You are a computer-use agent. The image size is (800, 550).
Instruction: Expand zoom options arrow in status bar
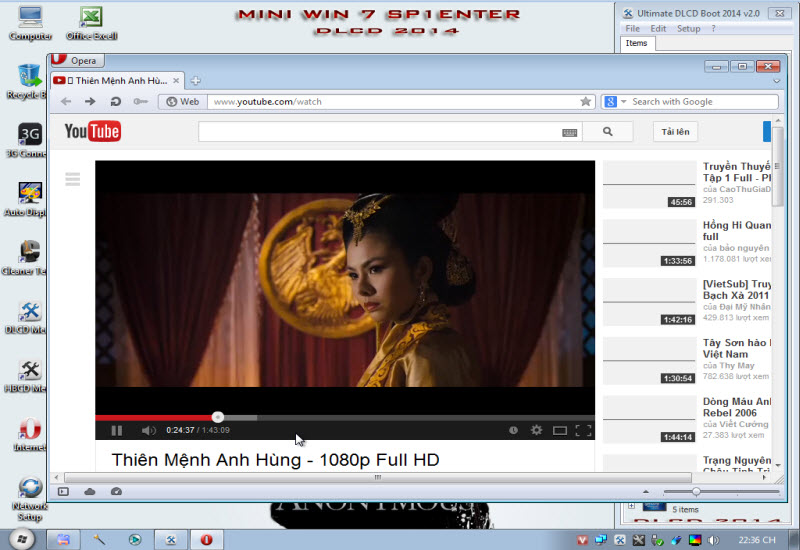(646, 492)
